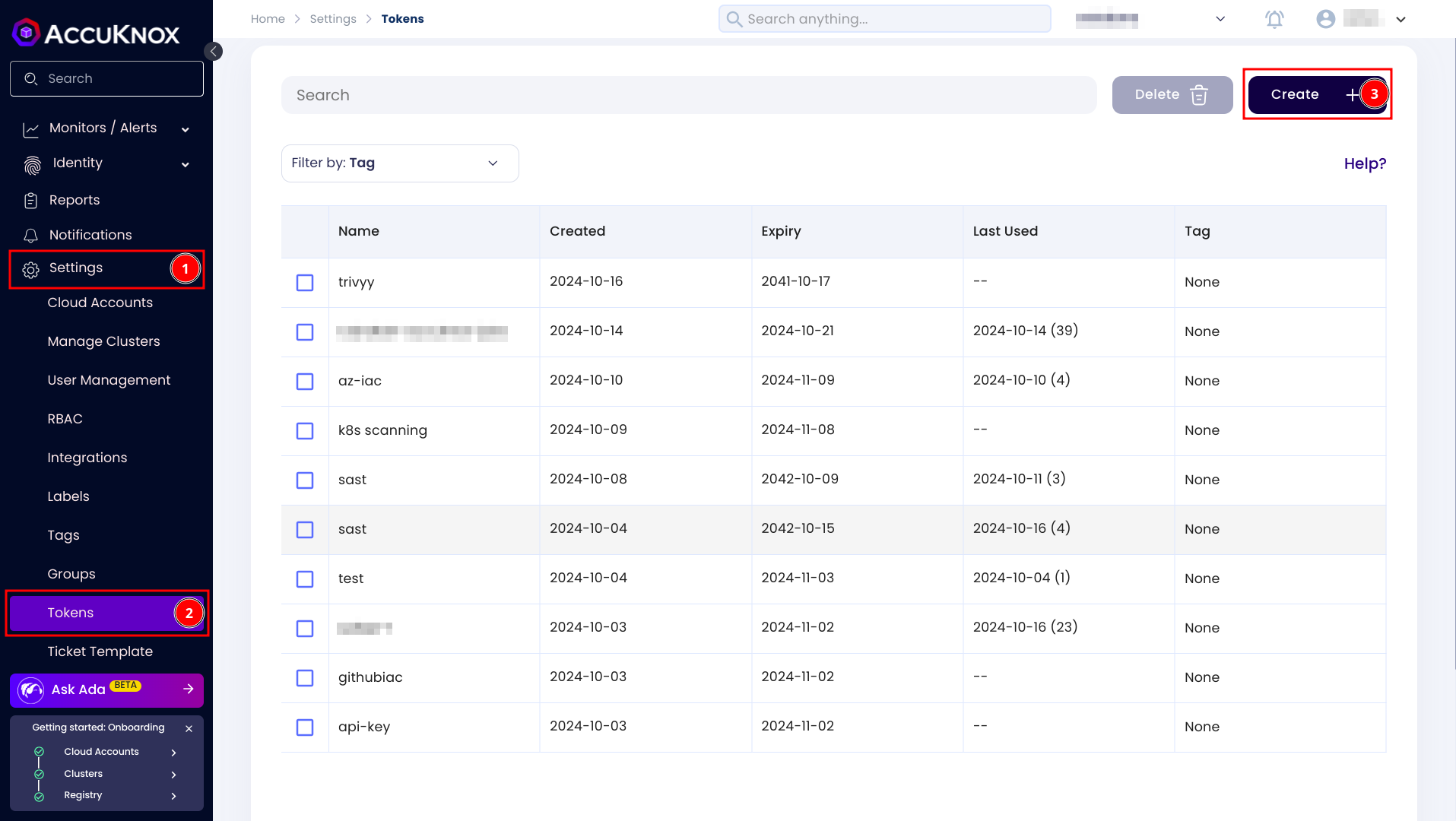Viewport: 1456px width, 821px height.
Task: Open Cloud Accounts settings page
Action: click(100, 303)
